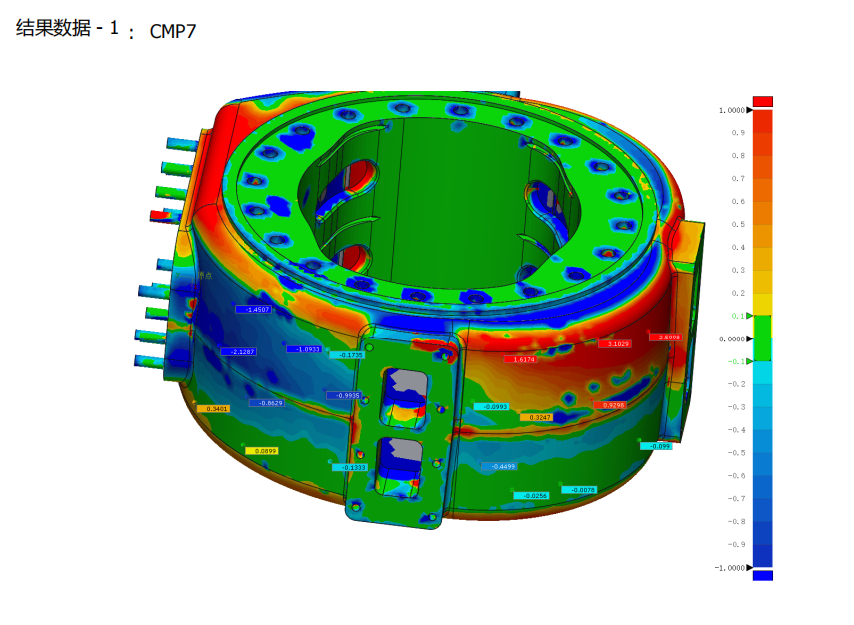Click the CMP7 title text
This screenshot has width=854, height=625.
point(173,31)
